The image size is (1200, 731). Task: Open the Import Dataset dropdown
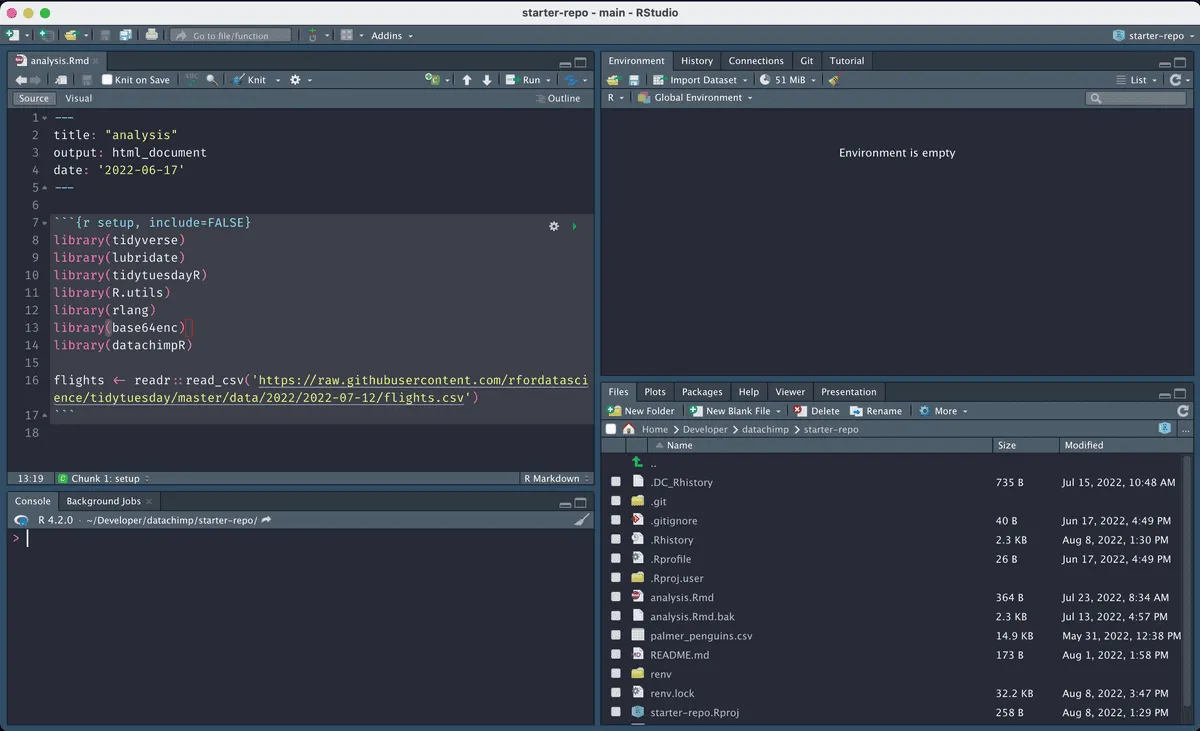pos(700,80)
